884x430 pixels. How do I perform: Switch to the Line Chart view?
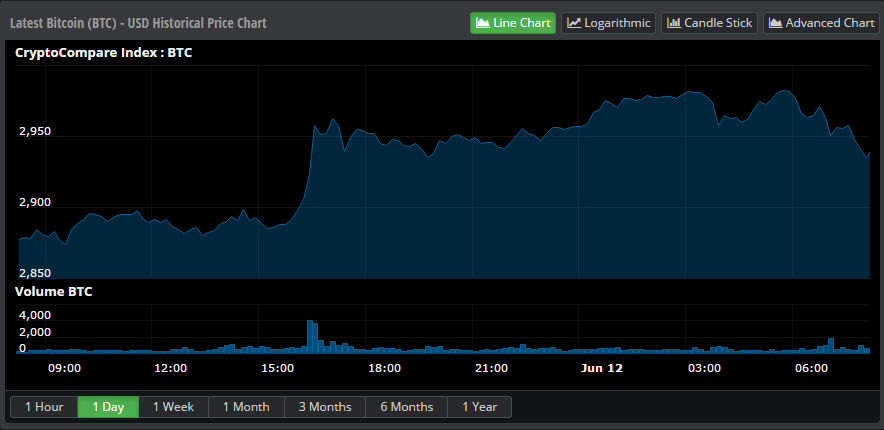[512, 22]
